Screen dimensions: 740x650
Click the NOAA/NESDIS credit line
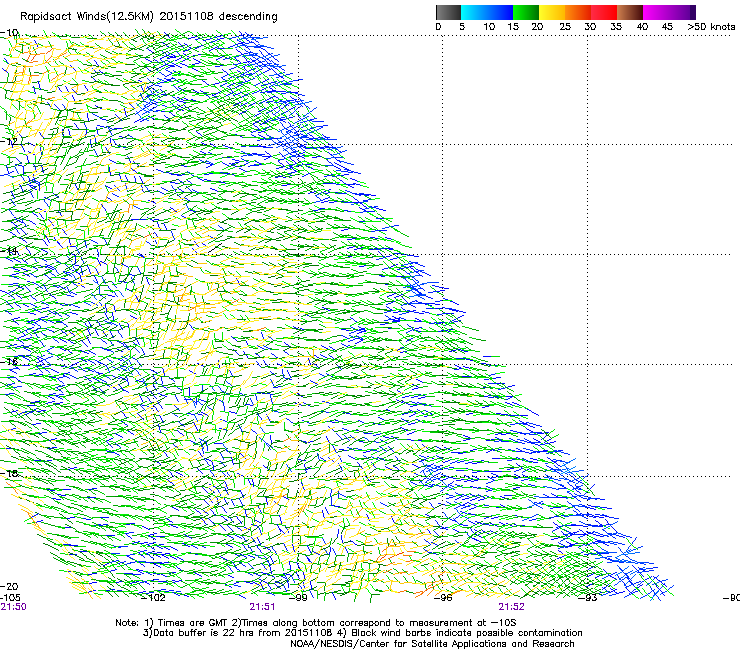coord(432,644)
